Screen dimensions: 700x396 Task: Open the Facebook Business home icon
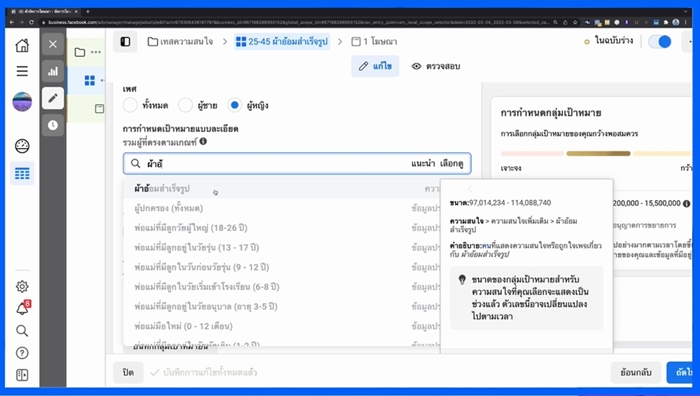tap(22, 45)
